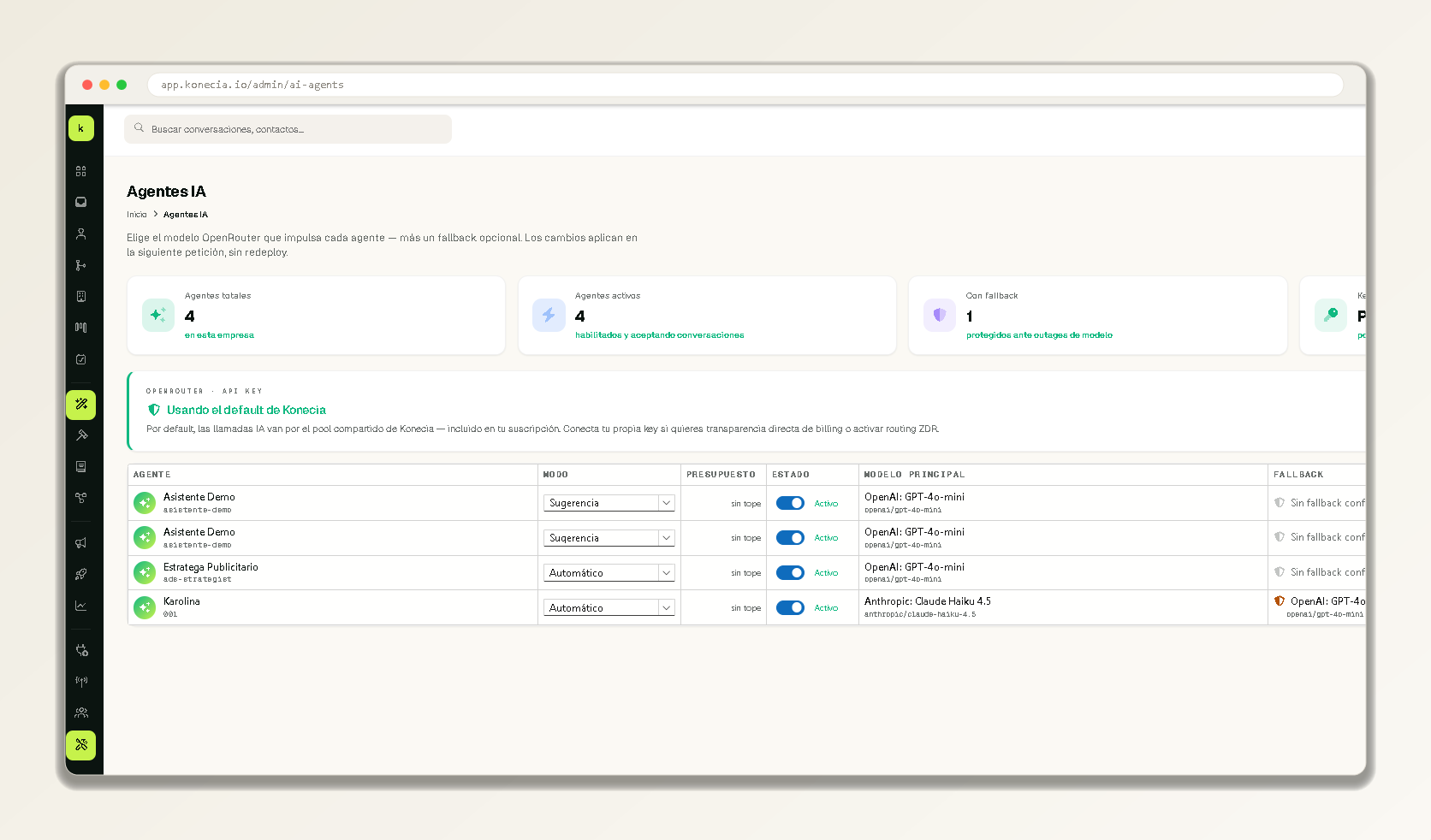Click the Karolina agent name
This screenshot has width=1431, height=840.
coord(181,601)
